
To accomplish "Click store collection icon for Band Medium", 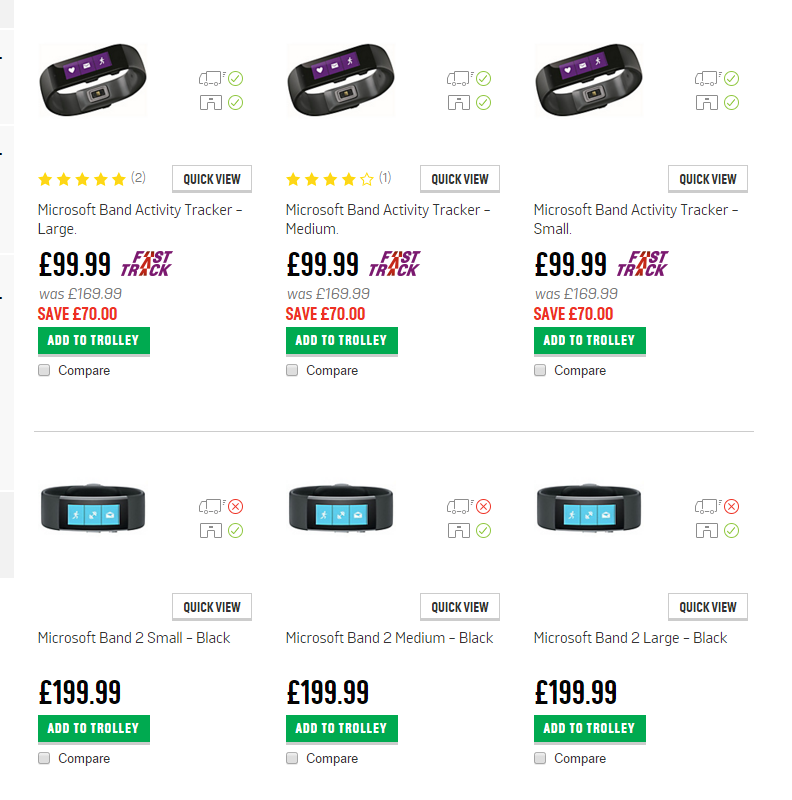I will pyautogui.click(x=458, y=103).
